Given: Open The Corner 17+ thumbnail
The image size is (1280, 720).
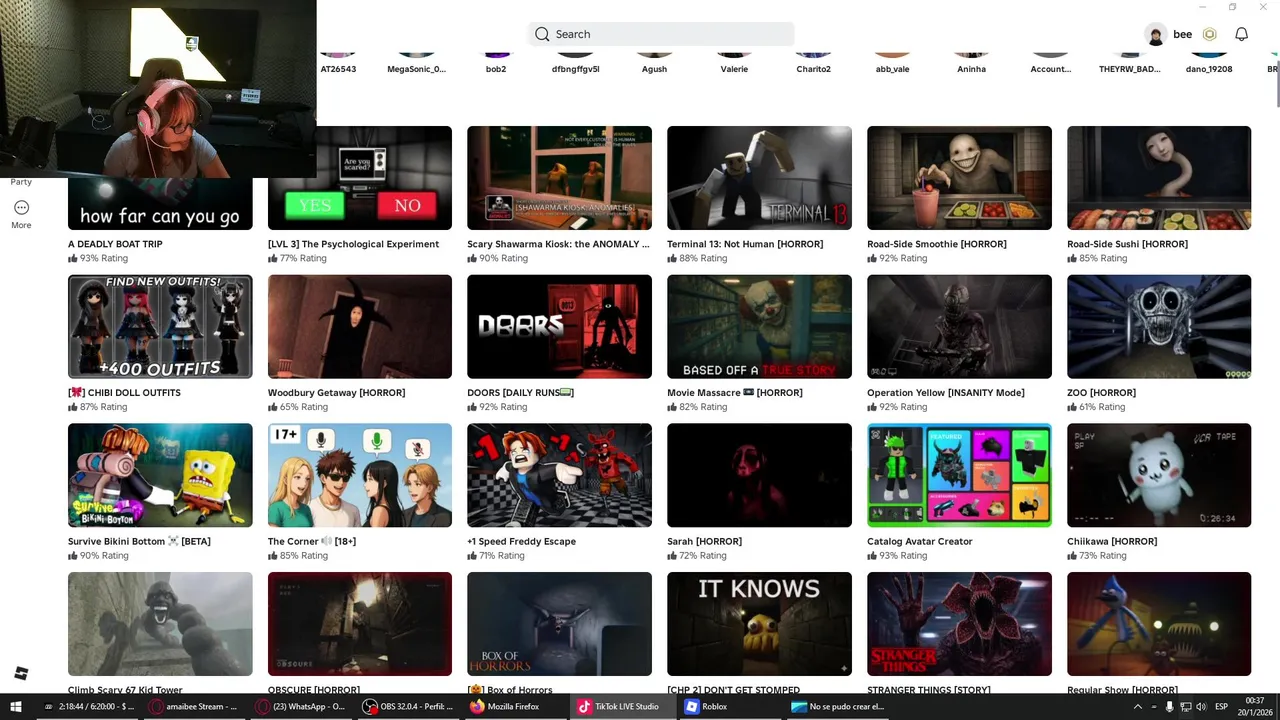Looking at the screenshot, I should [x=360, y=475].
